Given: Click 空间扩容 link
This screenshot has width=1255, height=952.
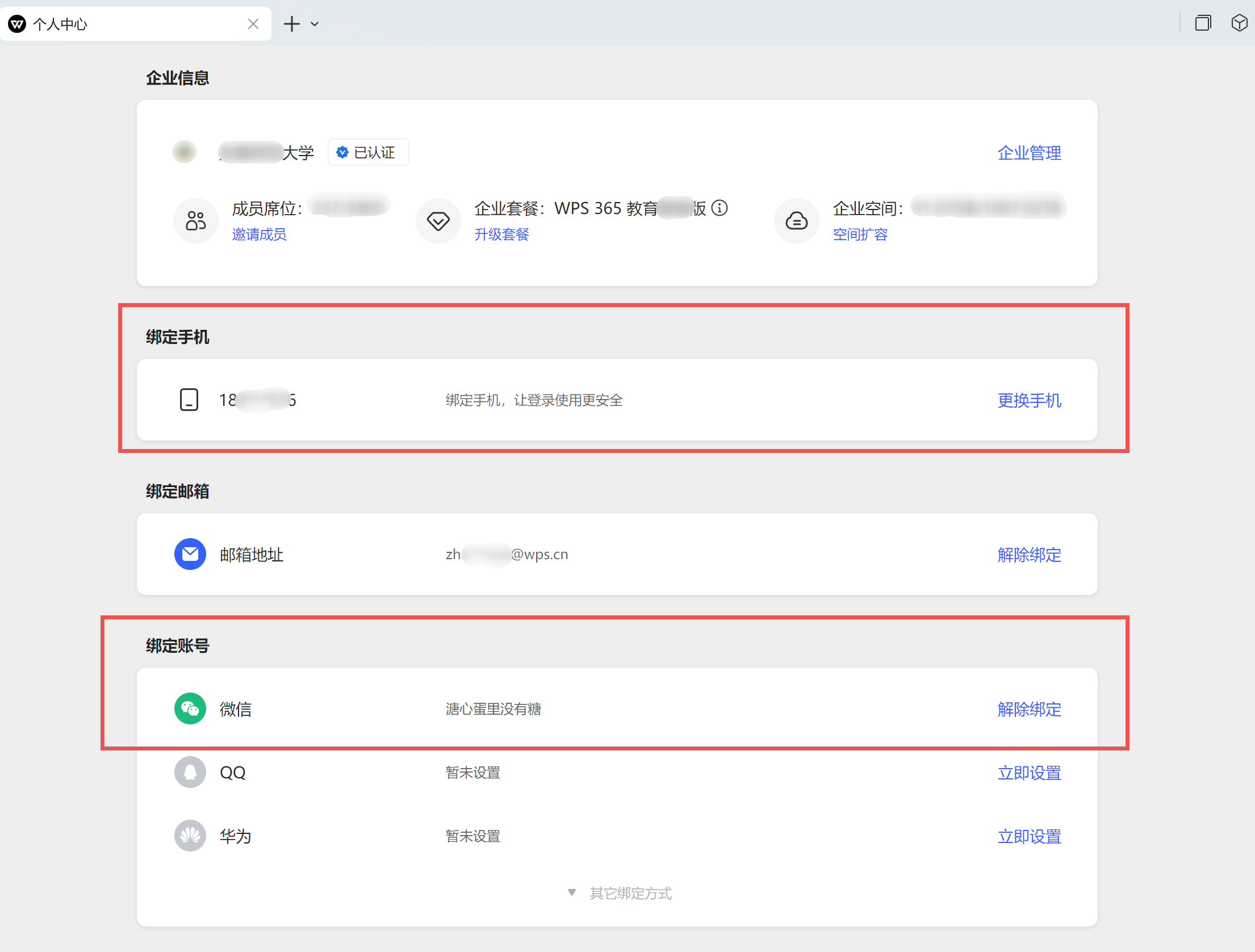Looking at the screenshot, I should tap(860, 234).
